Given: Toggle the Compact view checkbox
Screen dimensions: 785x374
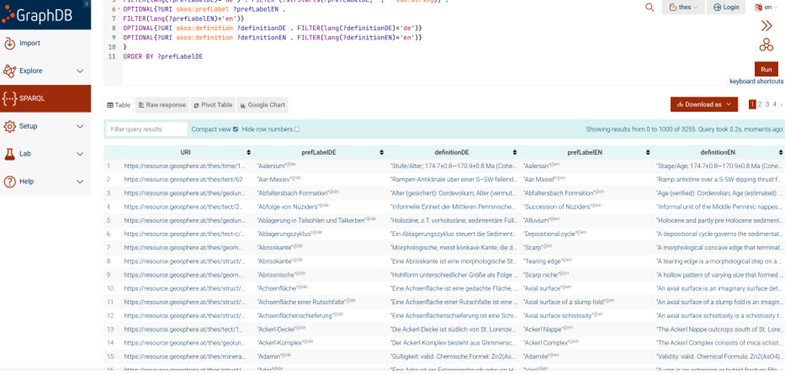Looking at the screenshot, I should pyautogui.click(x=235, y=129).
